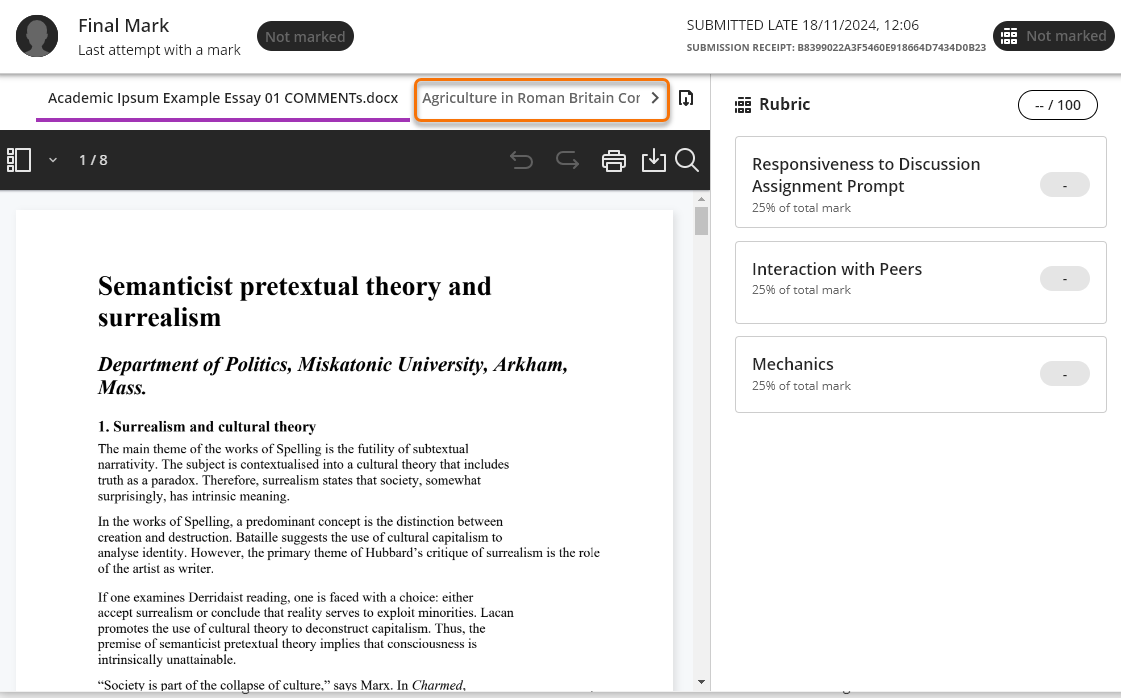Click the undo arrow in document toolbar
The height and width of the screenshot is (698, 1121).
tap(521, 160)
